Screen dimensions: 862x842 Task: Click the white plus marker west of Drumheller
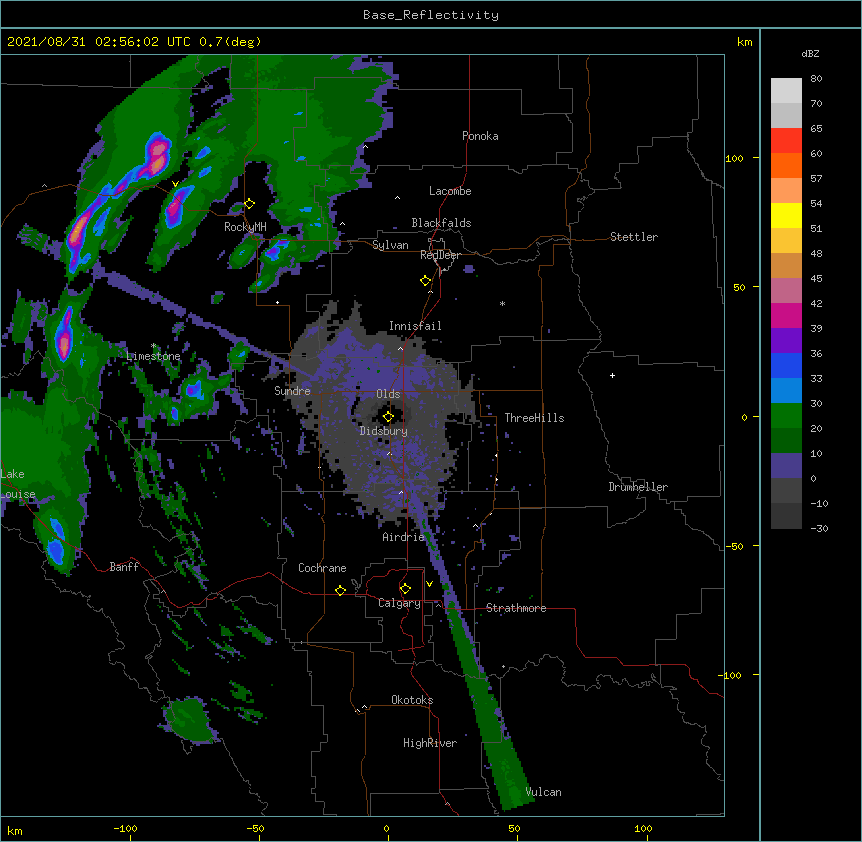pyautogui.click(x=612, y=375)
